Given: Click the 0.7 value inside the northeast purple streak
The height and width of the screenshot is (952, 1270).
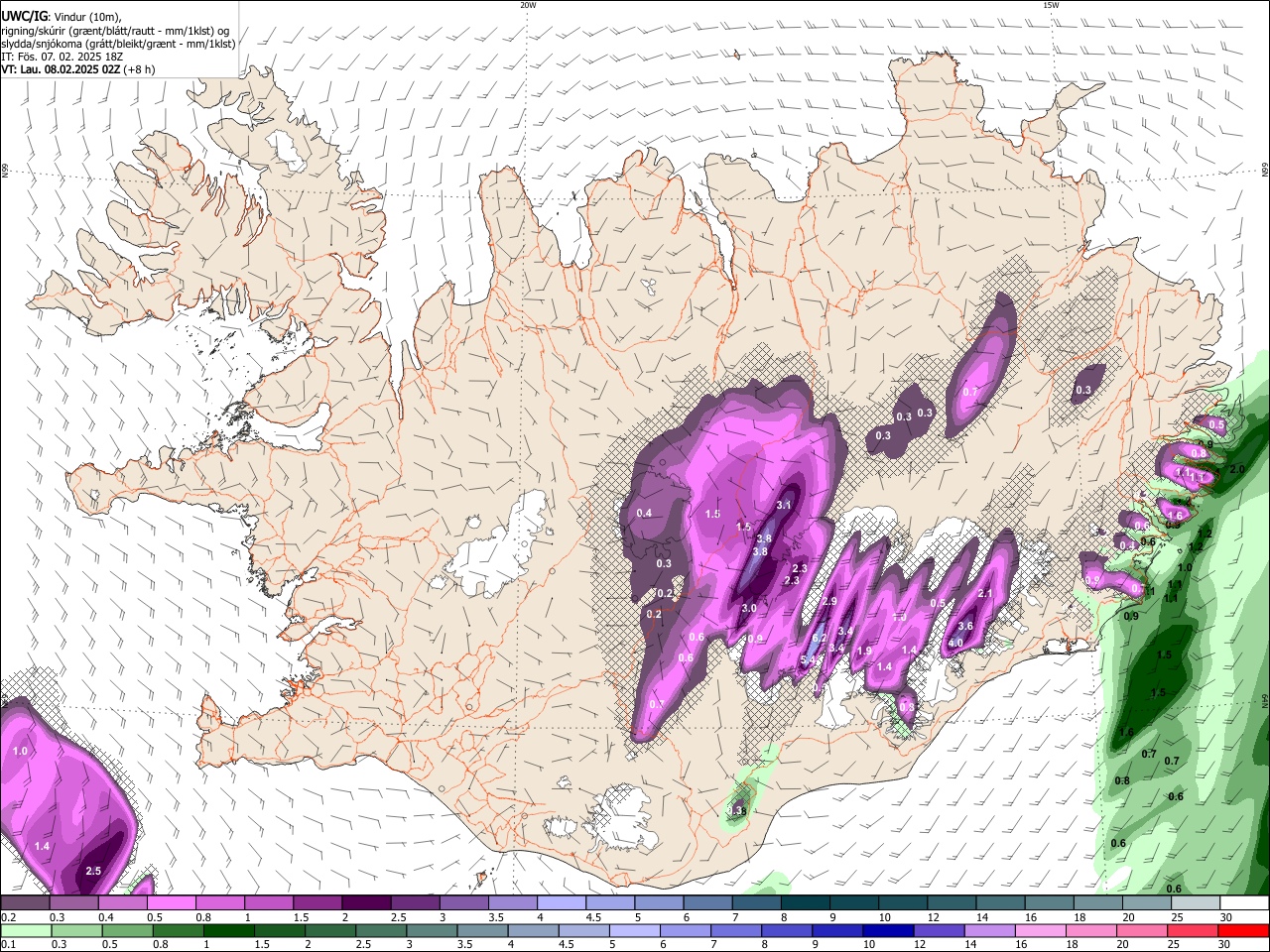Looking at the screenshot, I should [970, 392].
